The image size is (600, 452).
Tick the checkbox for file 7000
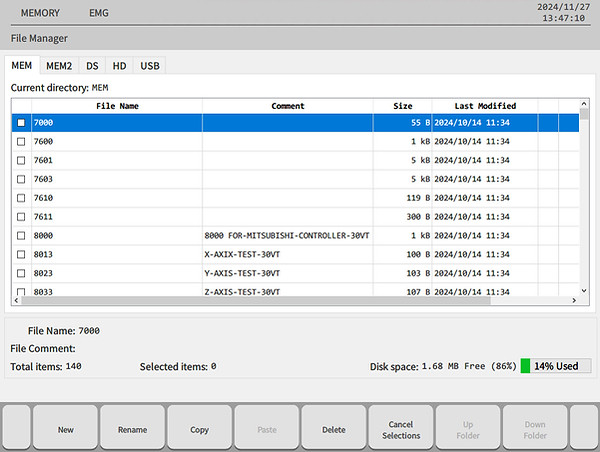(x=21, y=123)
